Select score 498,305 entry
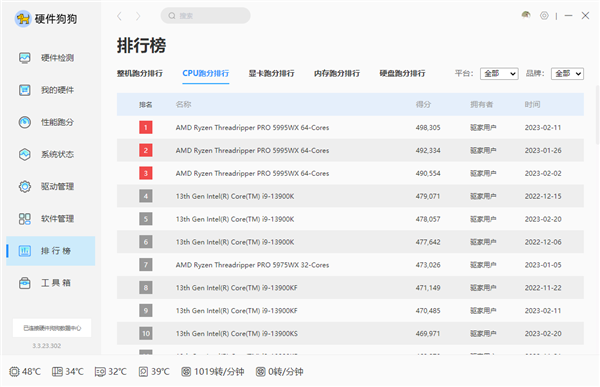 [x=428, y=127]
